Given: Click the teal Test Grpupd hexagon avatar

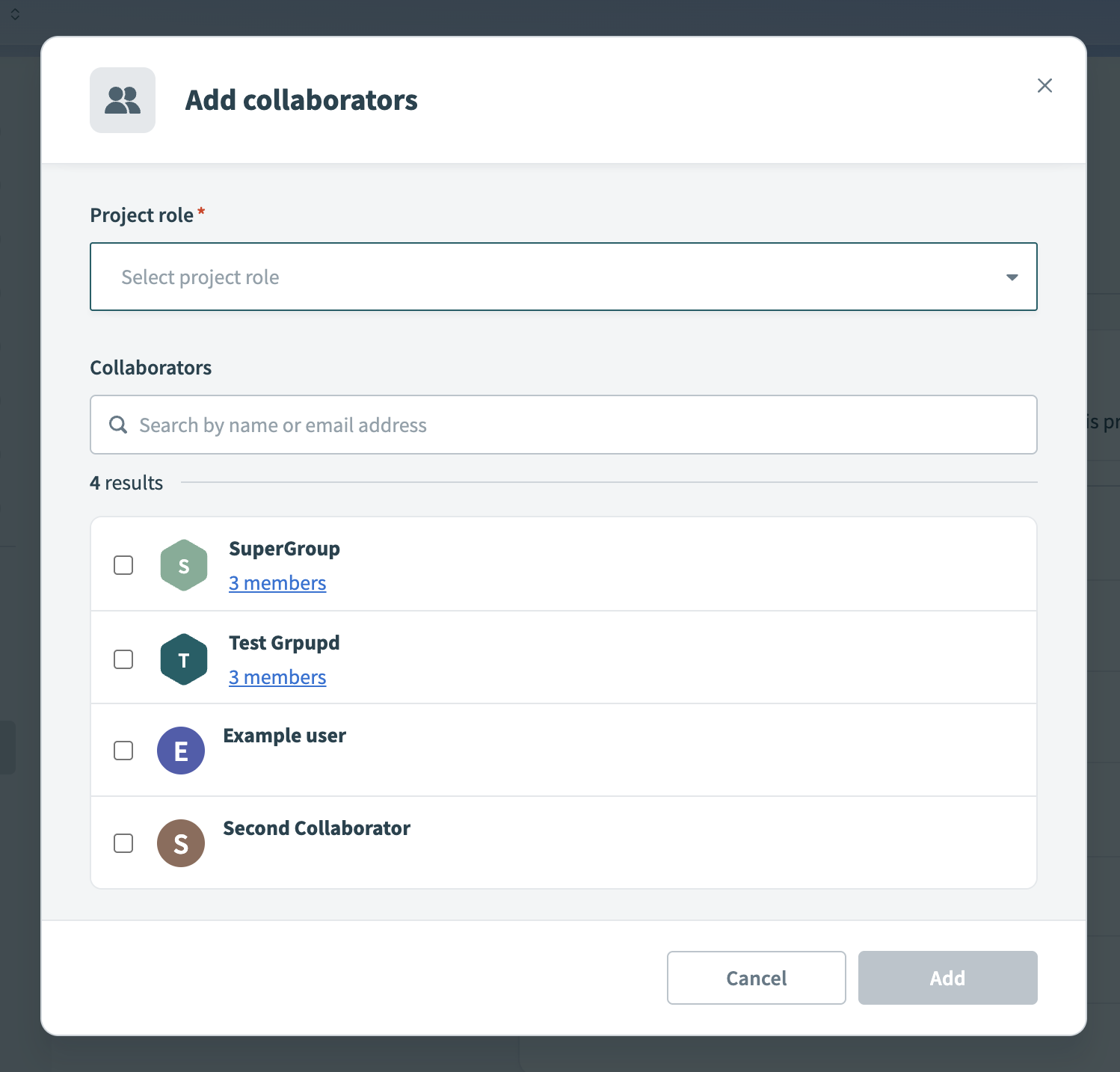Looking at the screenshot, I should tap(183, 659).
